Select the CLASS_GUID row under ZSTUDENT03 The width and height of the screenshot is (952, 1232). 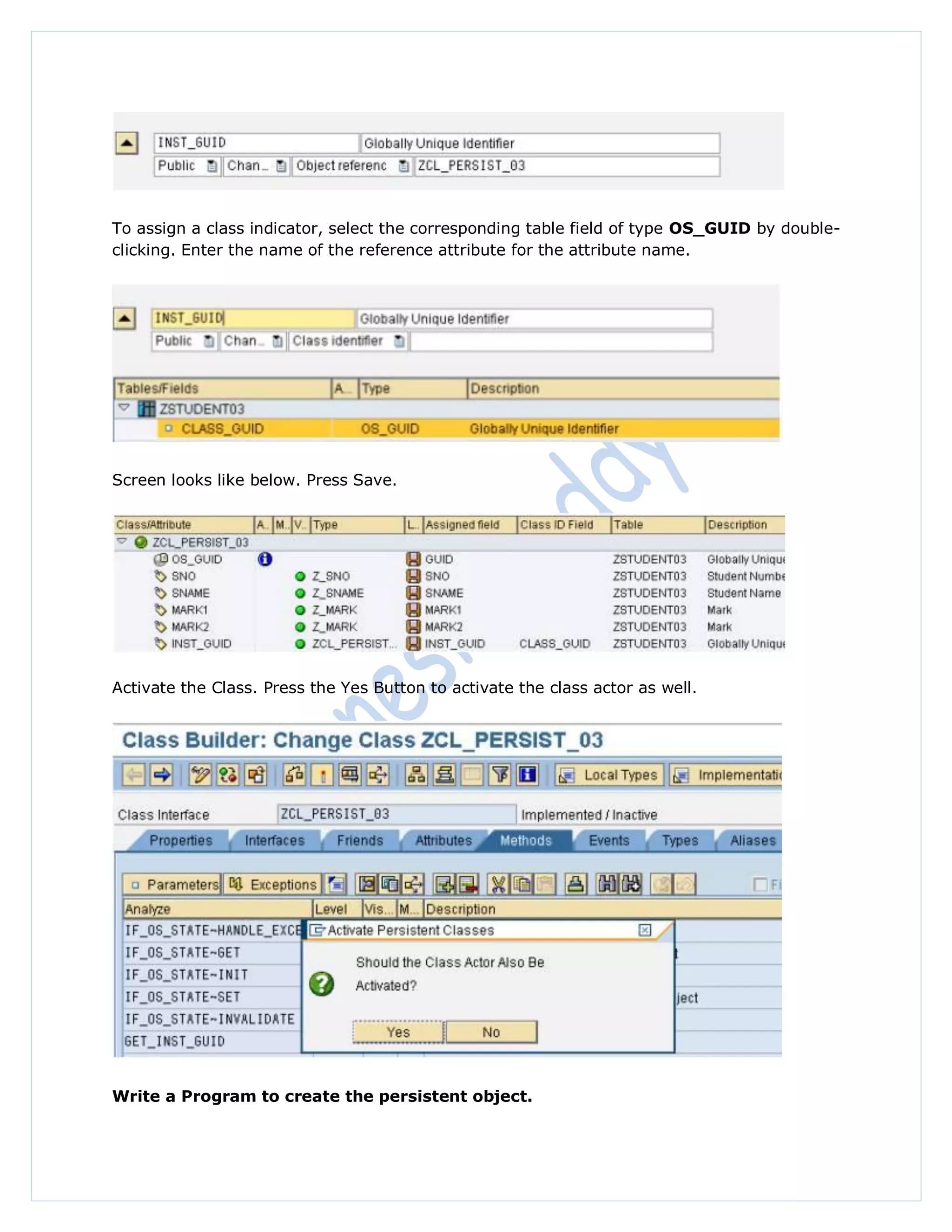point(469,429)
